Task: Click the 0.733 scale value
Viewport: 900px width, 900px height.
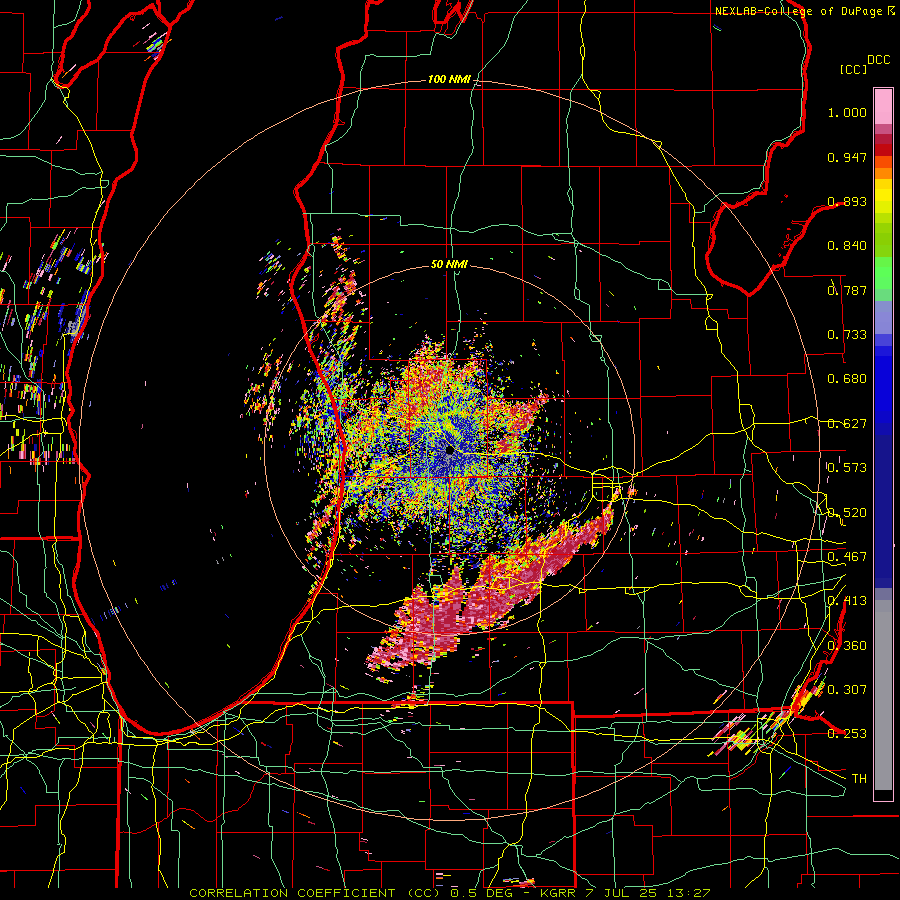Action: [x=847, y=335]
